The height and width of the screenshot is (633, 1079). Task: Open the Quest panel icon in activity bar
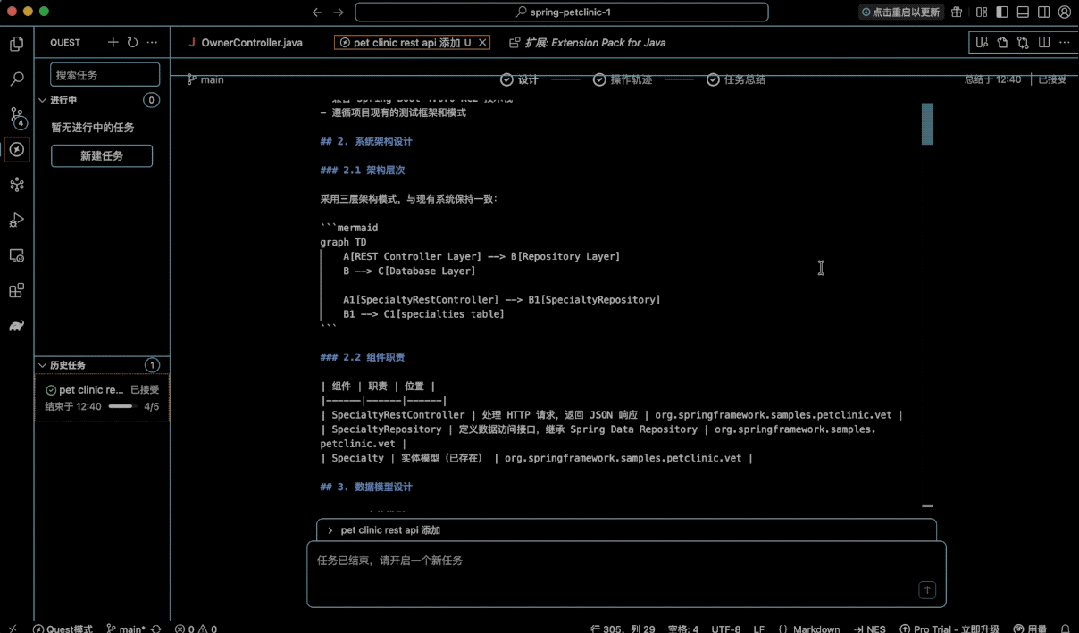pos(16,150)
